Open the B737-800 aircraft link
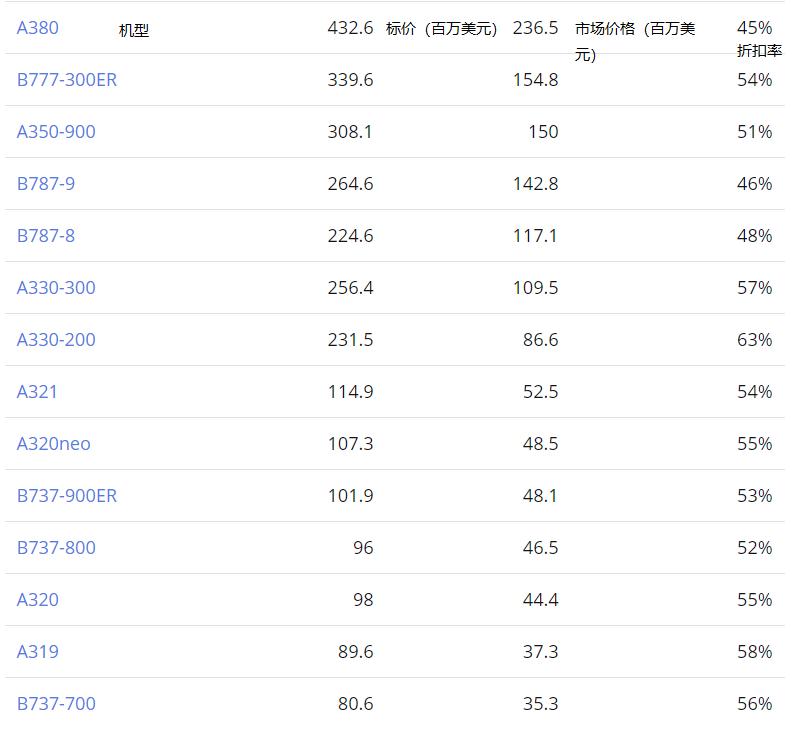Screen dimensions: 796x733 (x=56, y=548)
